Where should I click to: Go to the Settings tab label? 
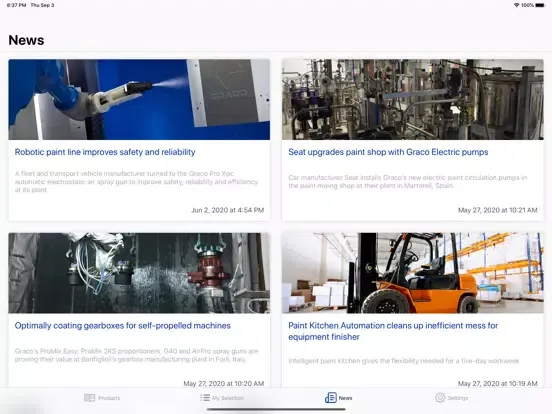click(x=458, y=398)
